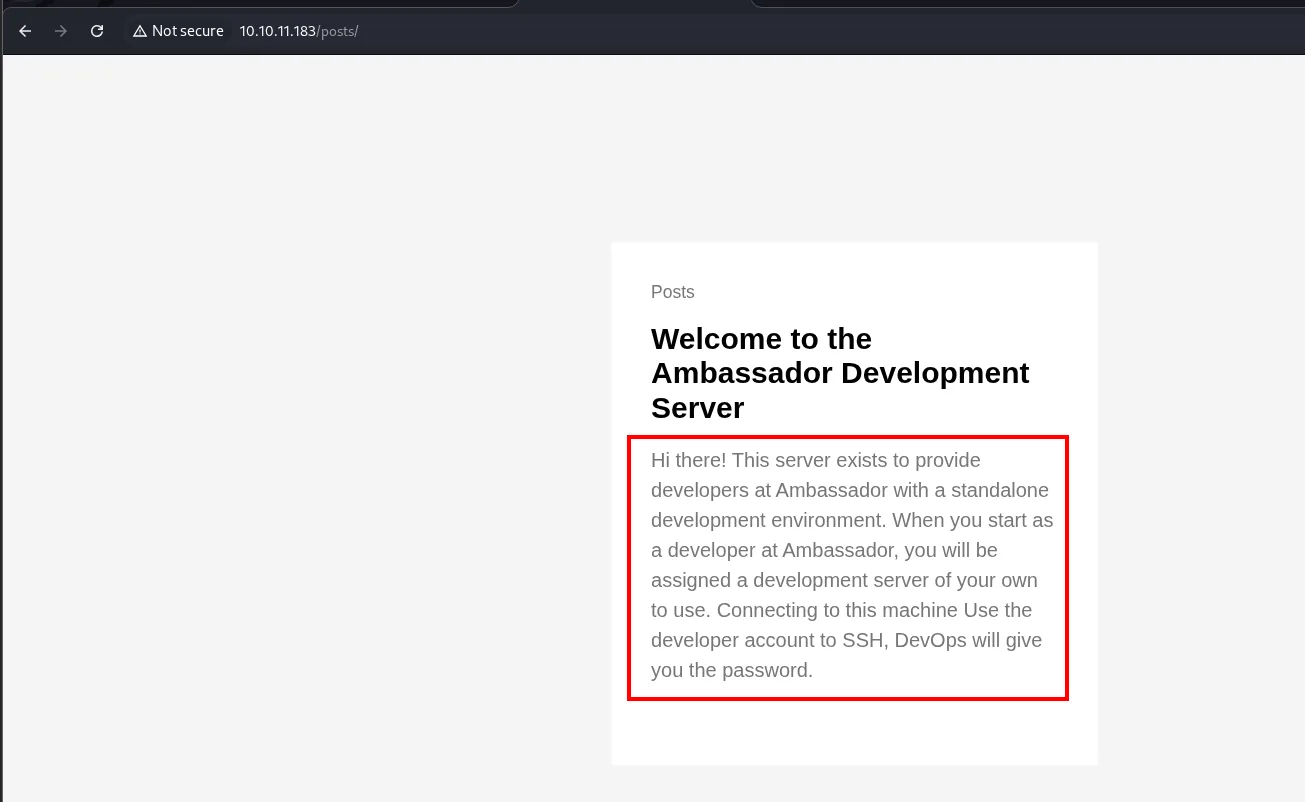
Task: Click the paragraph beginning "Hi there! This server exists"
Action: pyautogui.click(x=852, y=565)
